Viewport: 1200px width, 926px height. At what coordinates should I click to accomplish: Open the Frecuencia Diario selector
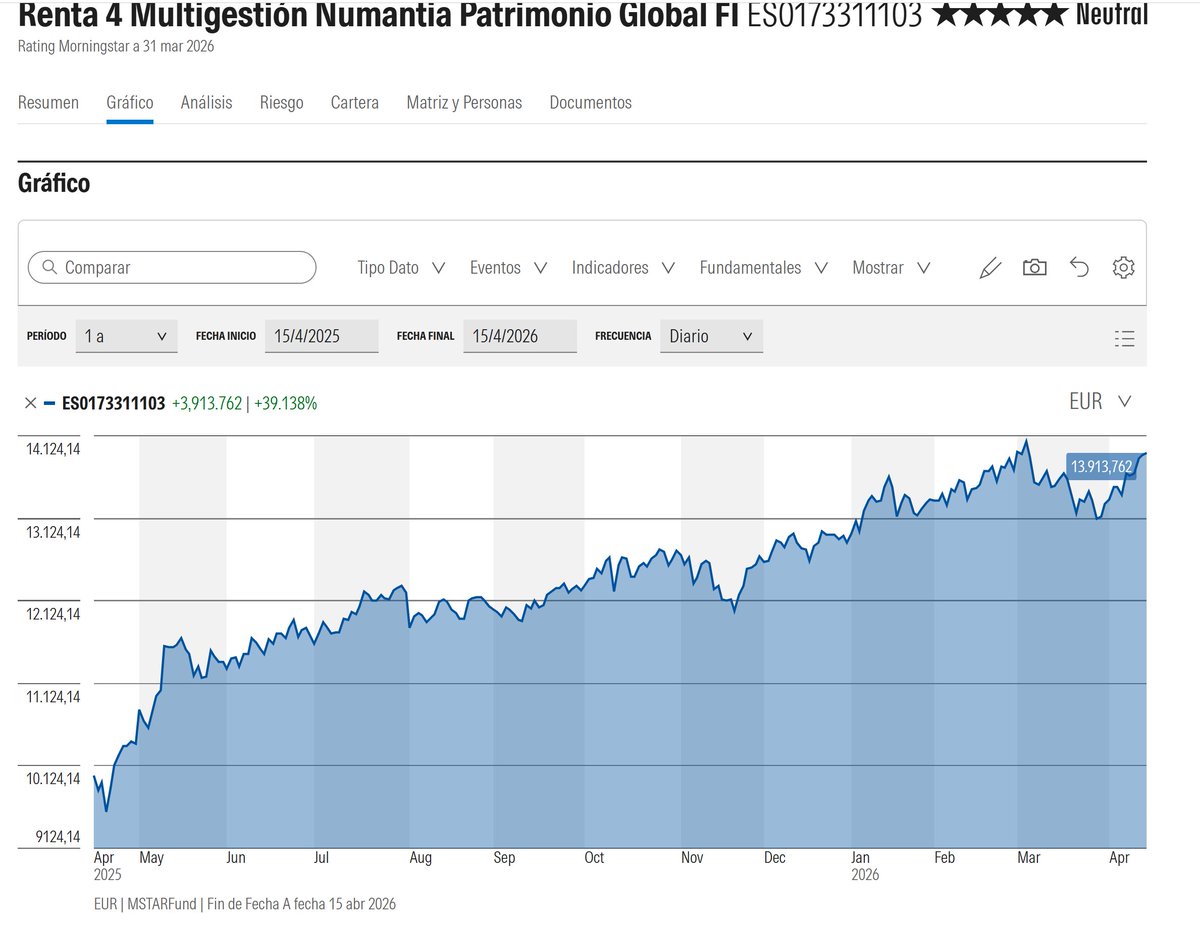[710, 336]
